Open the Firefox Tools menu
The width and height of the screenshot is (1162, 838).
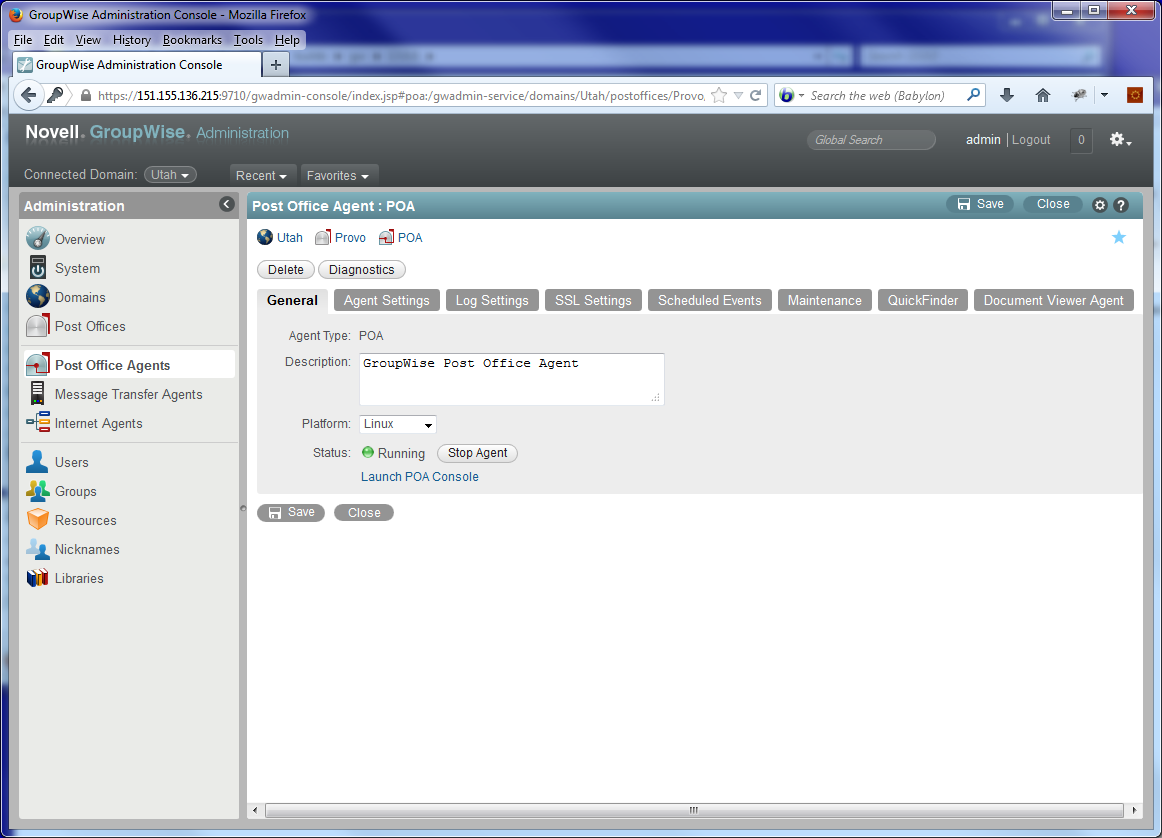pyautogui.click(x=248, y=40)
